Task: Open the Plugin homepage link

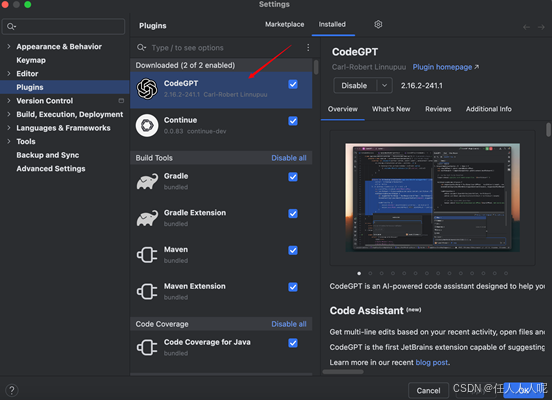Action: click(x=446, y=67)
